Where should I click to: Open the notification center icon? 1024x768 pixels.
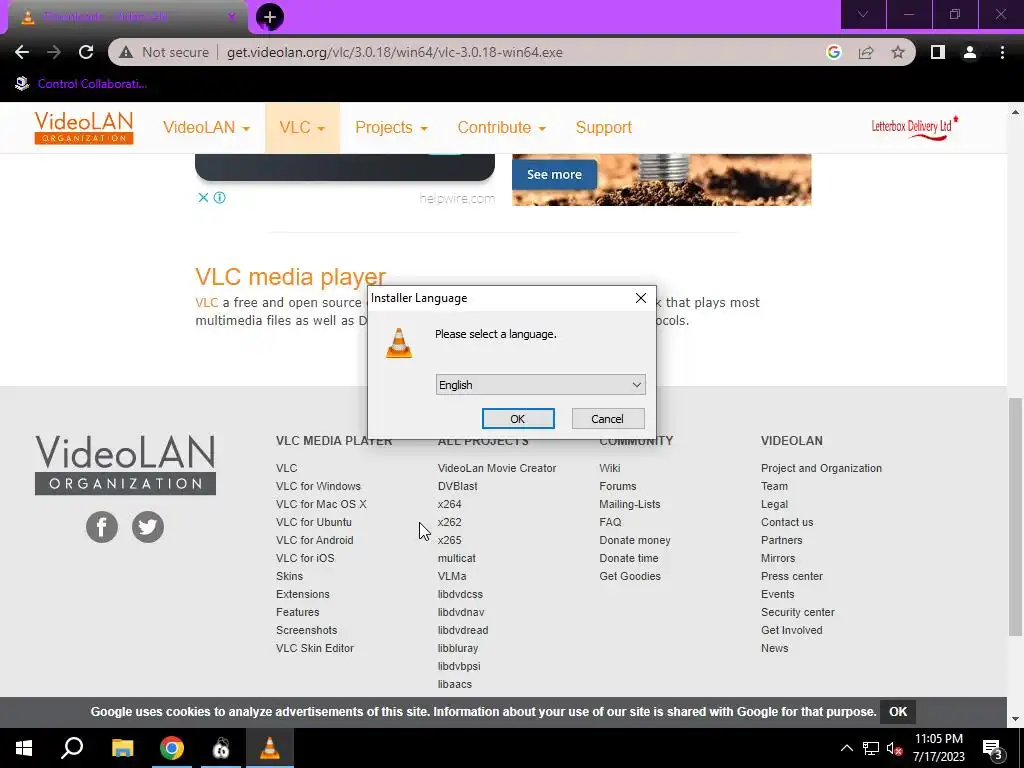tap(993, 749)
